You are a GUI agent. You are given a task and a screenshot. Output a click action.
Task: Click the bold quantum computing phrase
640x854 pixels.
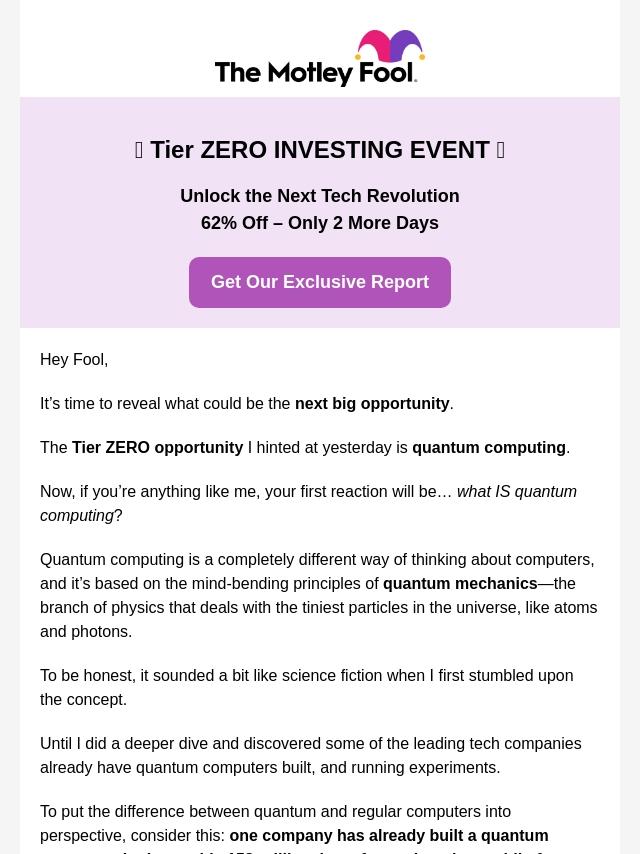pos(488,447)
